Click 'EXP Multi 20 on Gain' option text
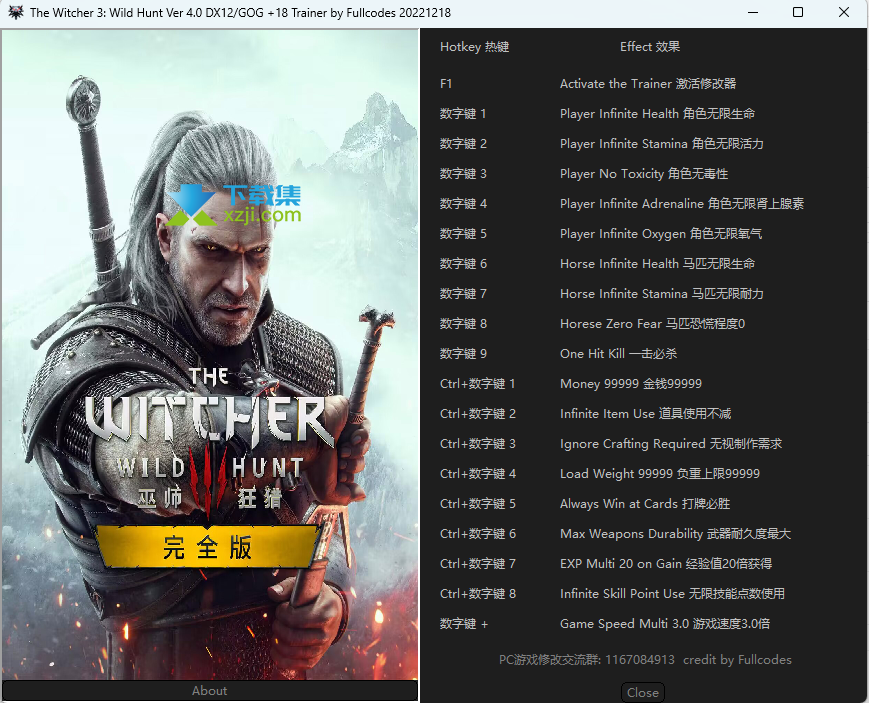 pos(666,563)
